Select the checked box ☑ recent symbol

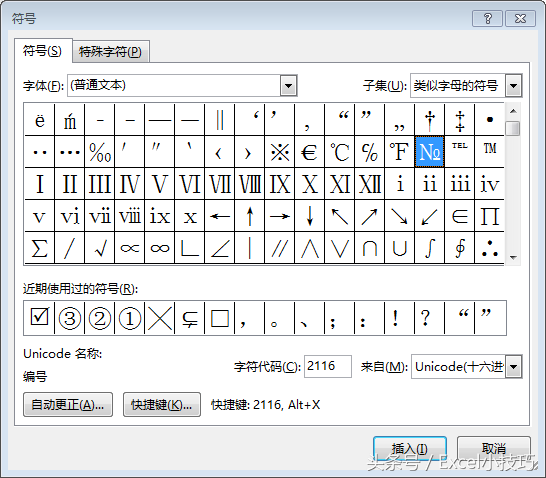coord(39,318)
